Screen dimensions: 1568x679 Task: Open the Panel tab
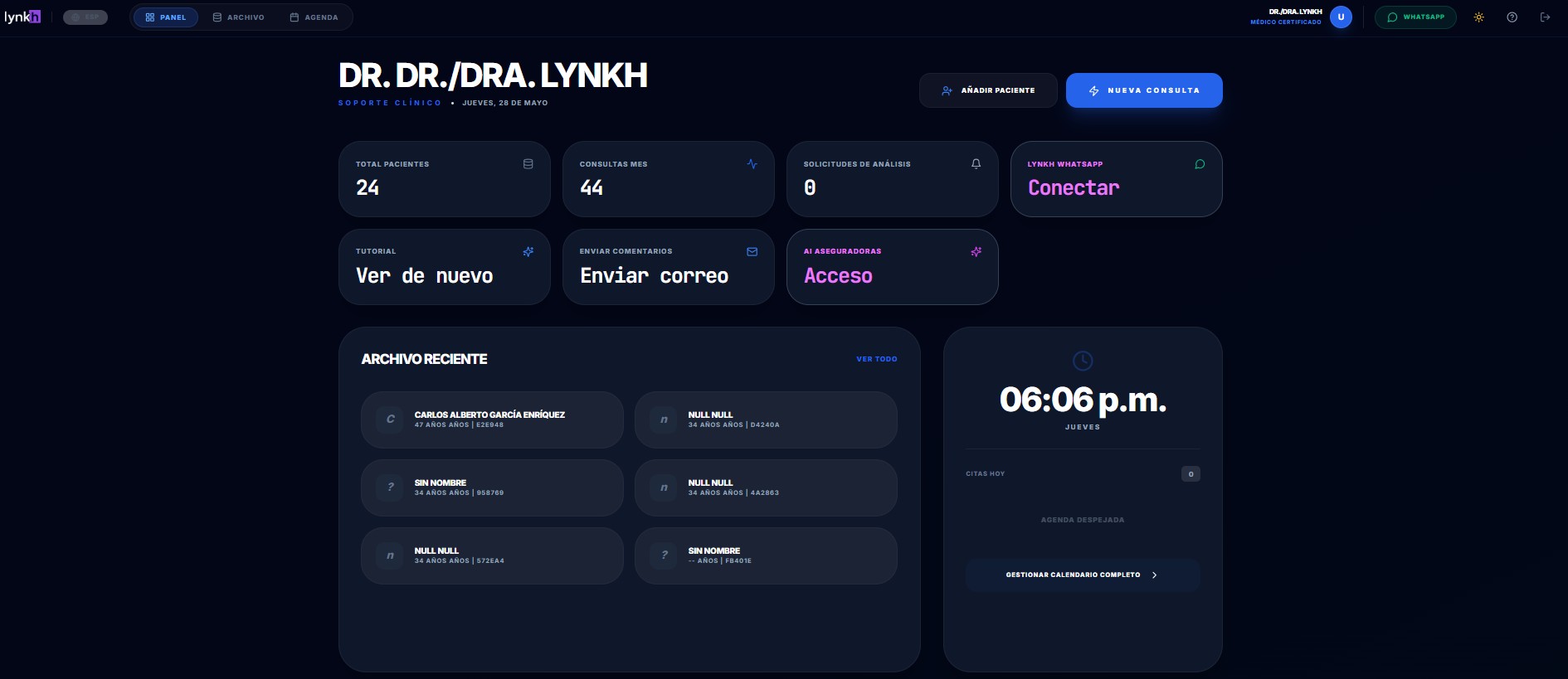[166, 17]
